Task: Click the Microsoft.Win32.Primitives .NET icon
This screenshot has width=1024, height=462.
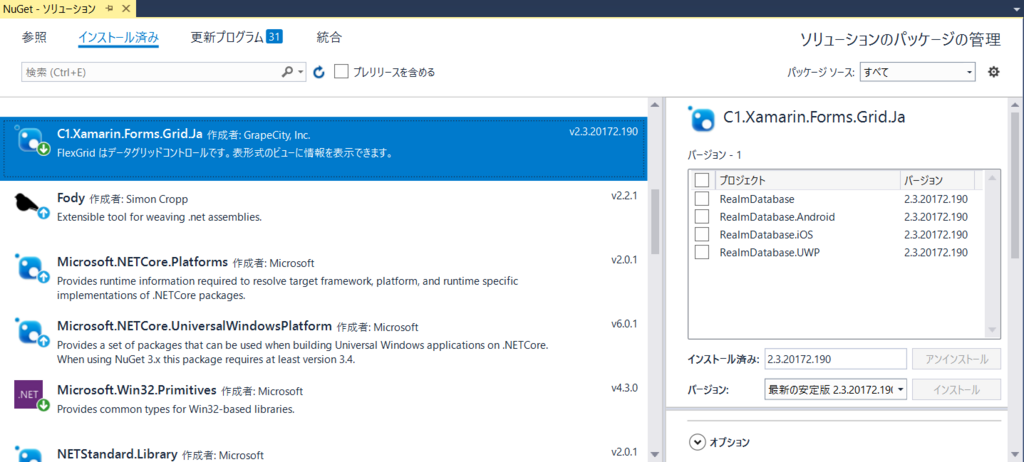Action: [x=32, y=395]
